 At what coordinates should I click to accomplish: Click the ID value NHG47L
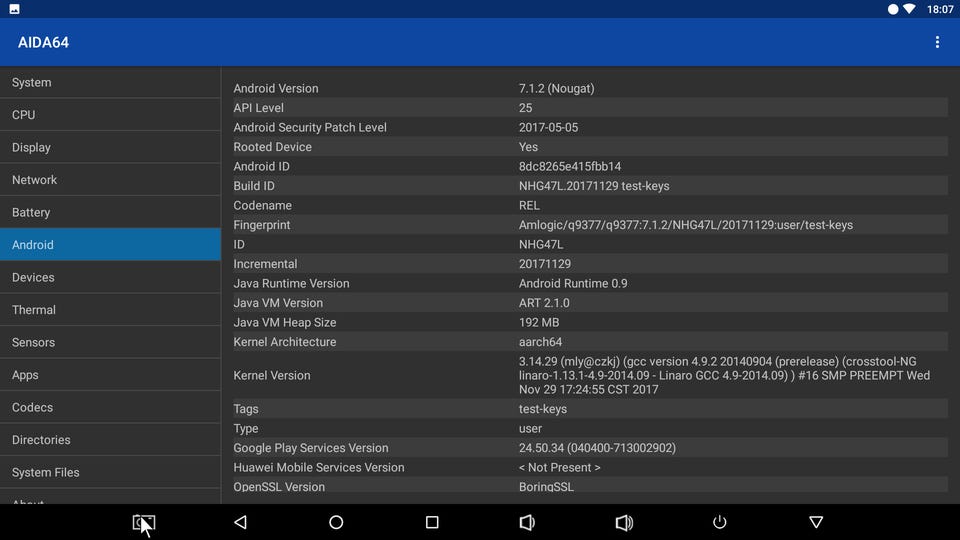[x=541, y=244]
